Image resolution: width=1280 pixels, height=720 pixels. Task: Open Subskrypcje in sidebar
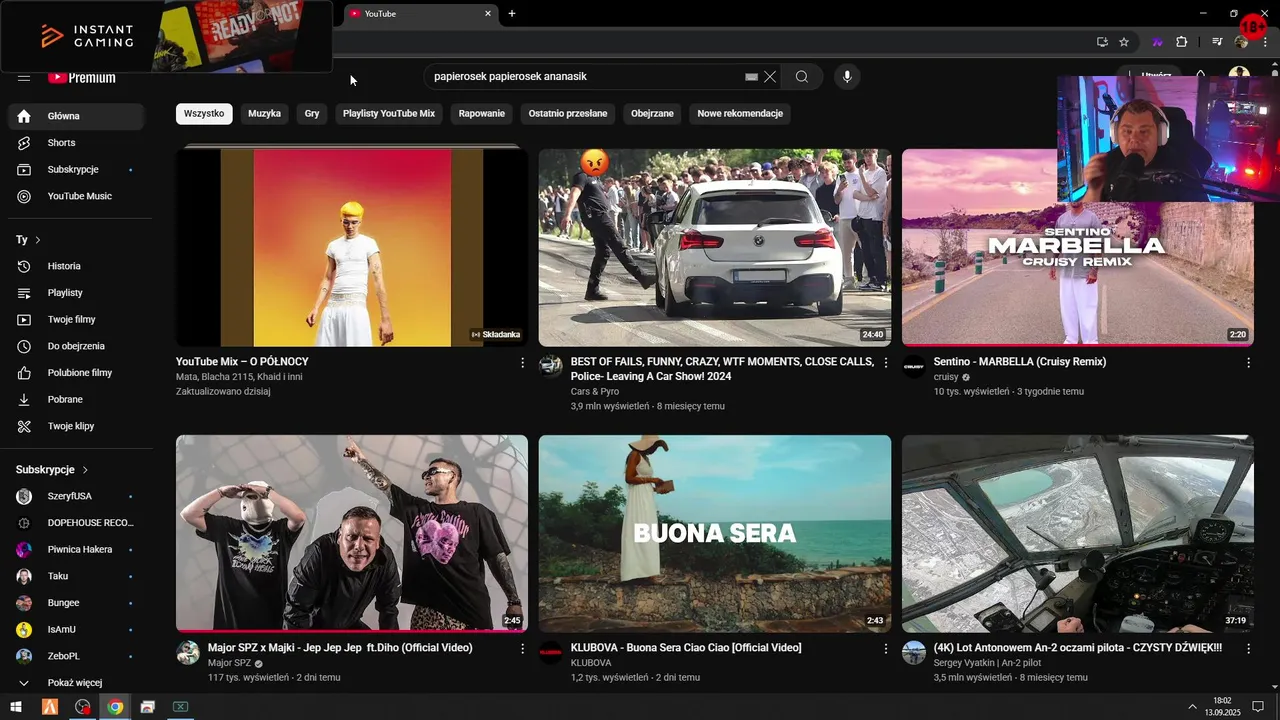[x=76, y=170]
